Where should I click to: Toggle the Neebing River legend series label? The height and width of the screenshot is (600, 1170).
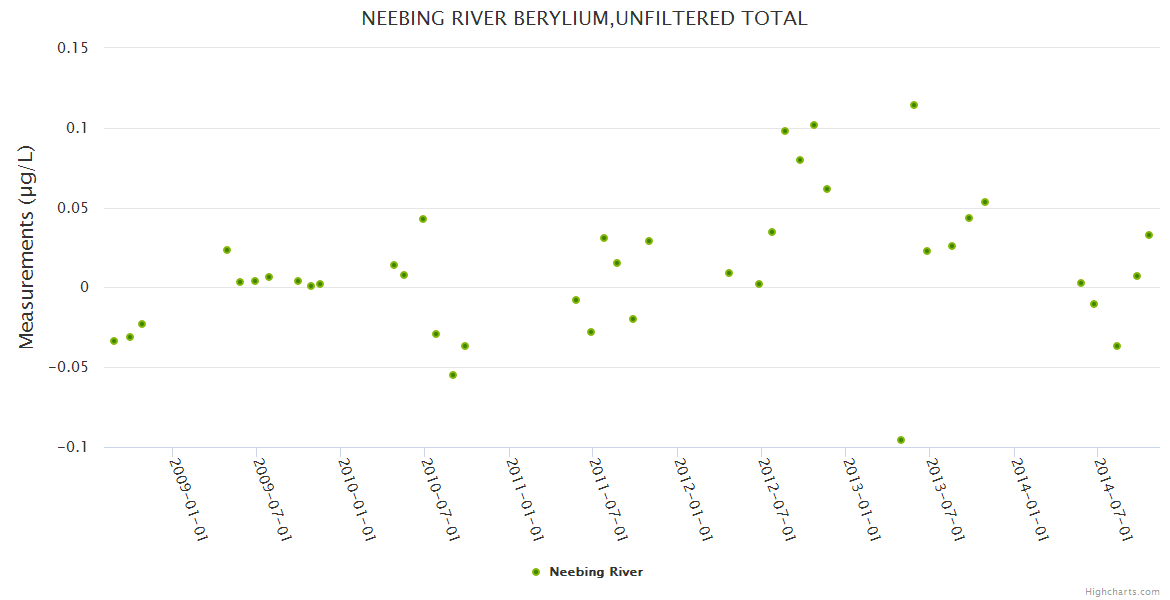(x=596, y=572)
